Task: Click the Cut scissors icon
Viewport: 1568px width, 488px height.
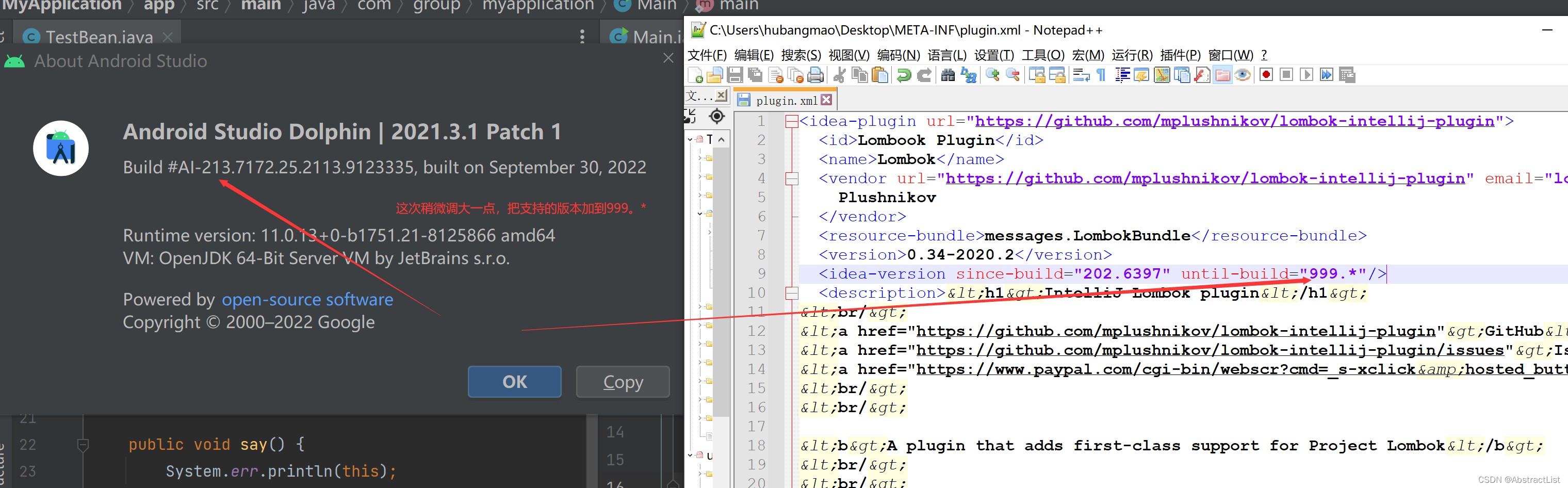Action: tap(839, 75)
